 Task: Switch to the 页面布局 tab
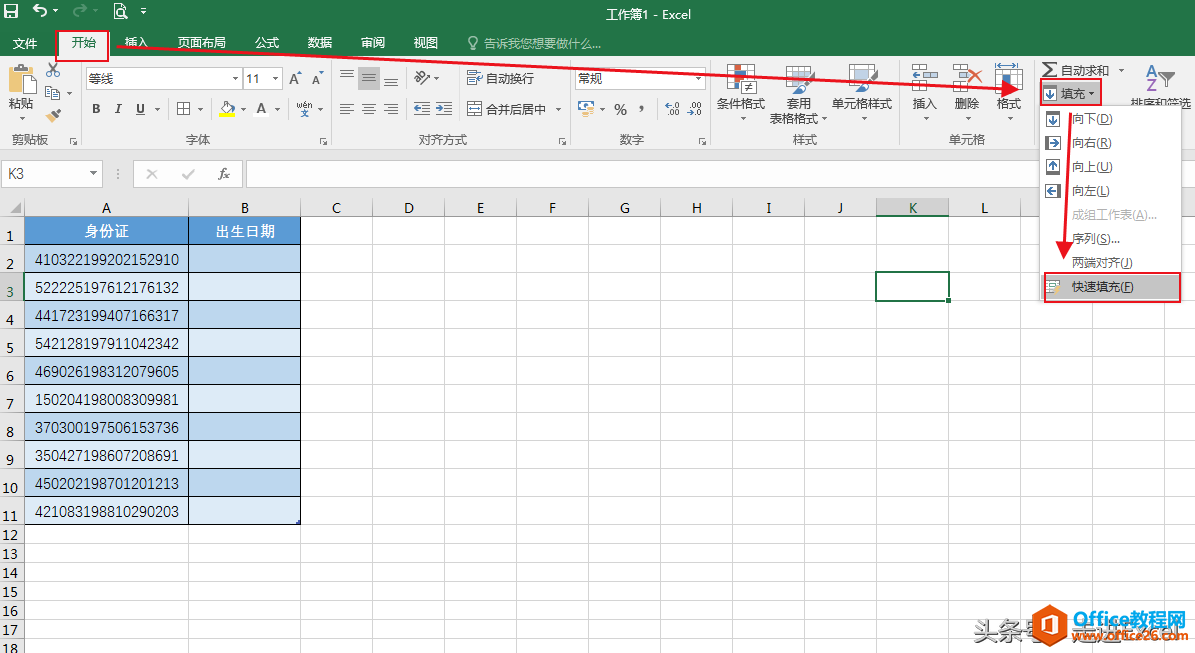click(201, 43)
